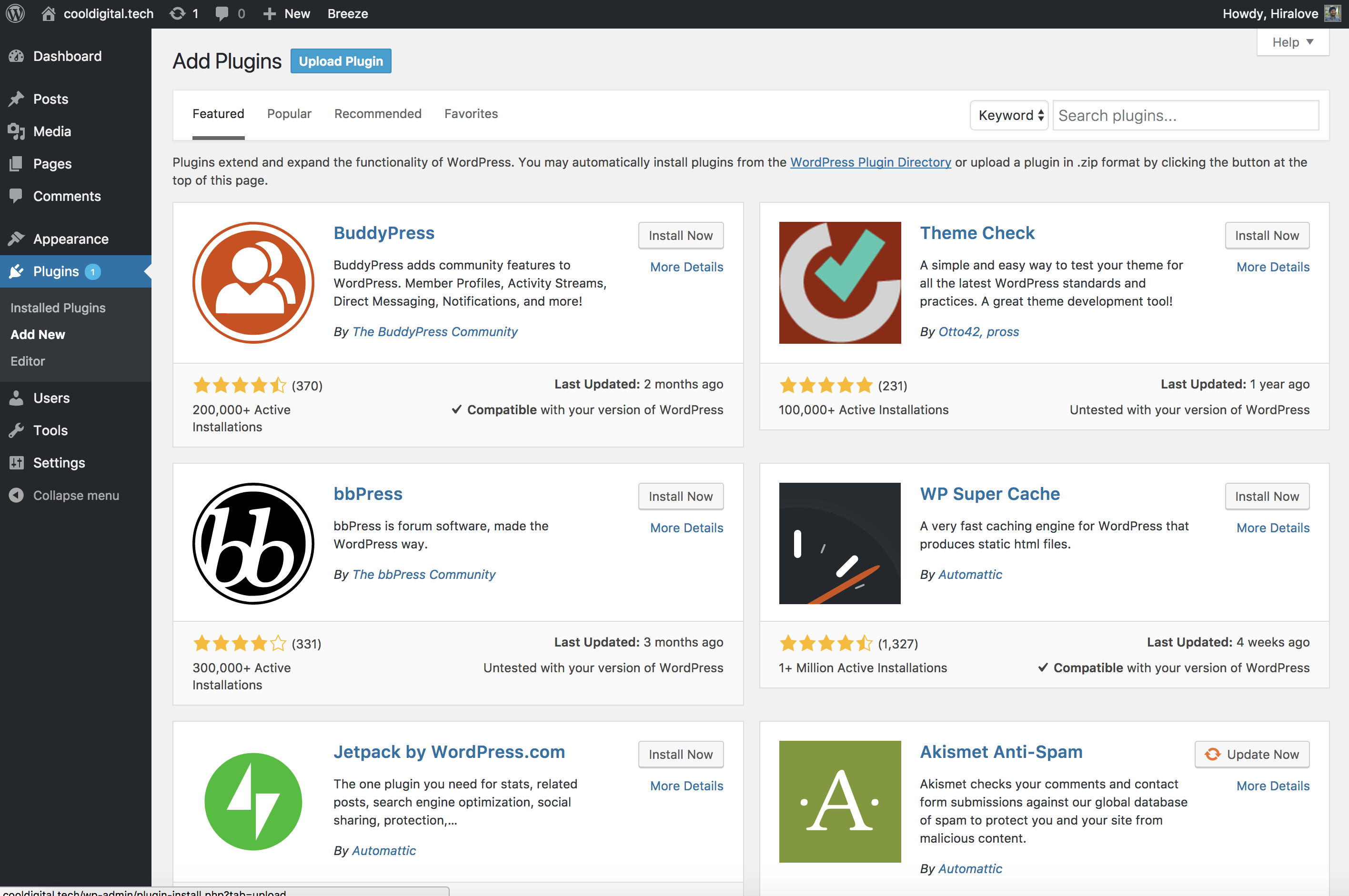View More Details for bbPress

tap(686, 528)
